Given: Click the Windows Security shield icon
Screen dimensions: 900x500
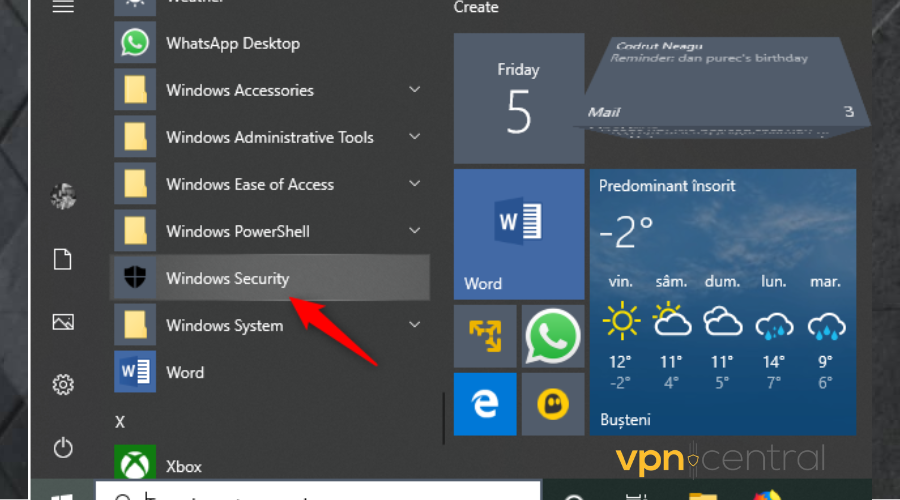Looking at the screenshot, I should [135, 278].
